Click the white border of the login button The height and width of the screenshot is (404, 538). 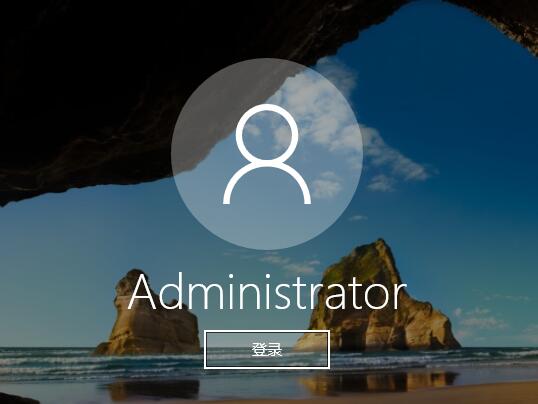click(267, 331)
